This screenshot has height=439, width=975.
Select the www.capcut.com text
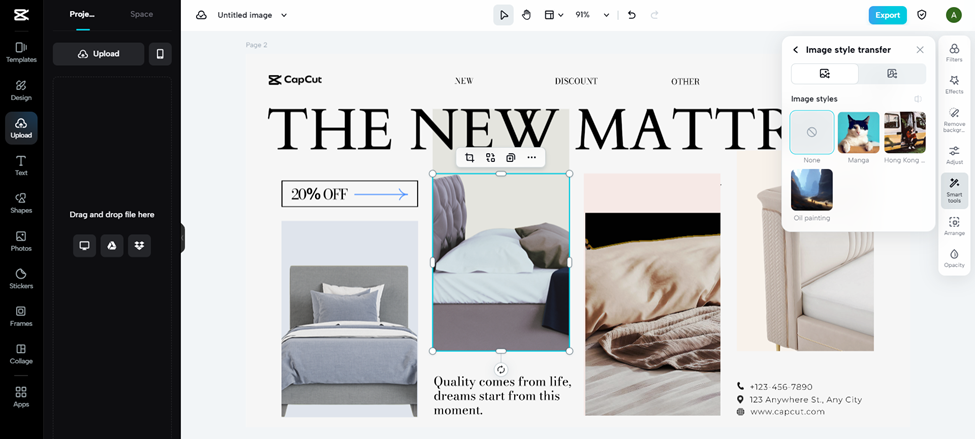[x=787, y=412]
